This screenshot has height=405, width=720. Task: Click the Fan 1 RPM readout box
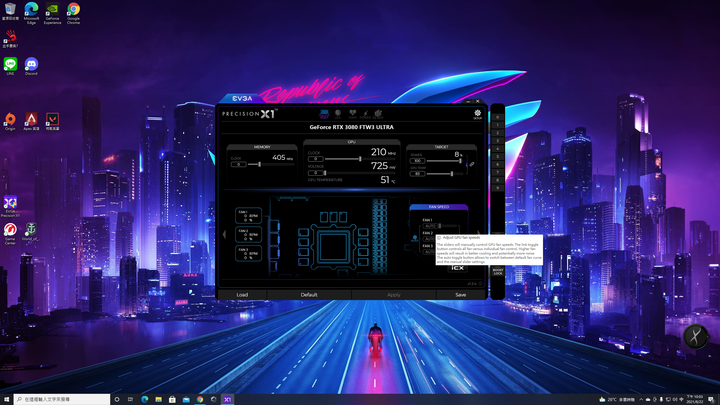coord(248,215)
